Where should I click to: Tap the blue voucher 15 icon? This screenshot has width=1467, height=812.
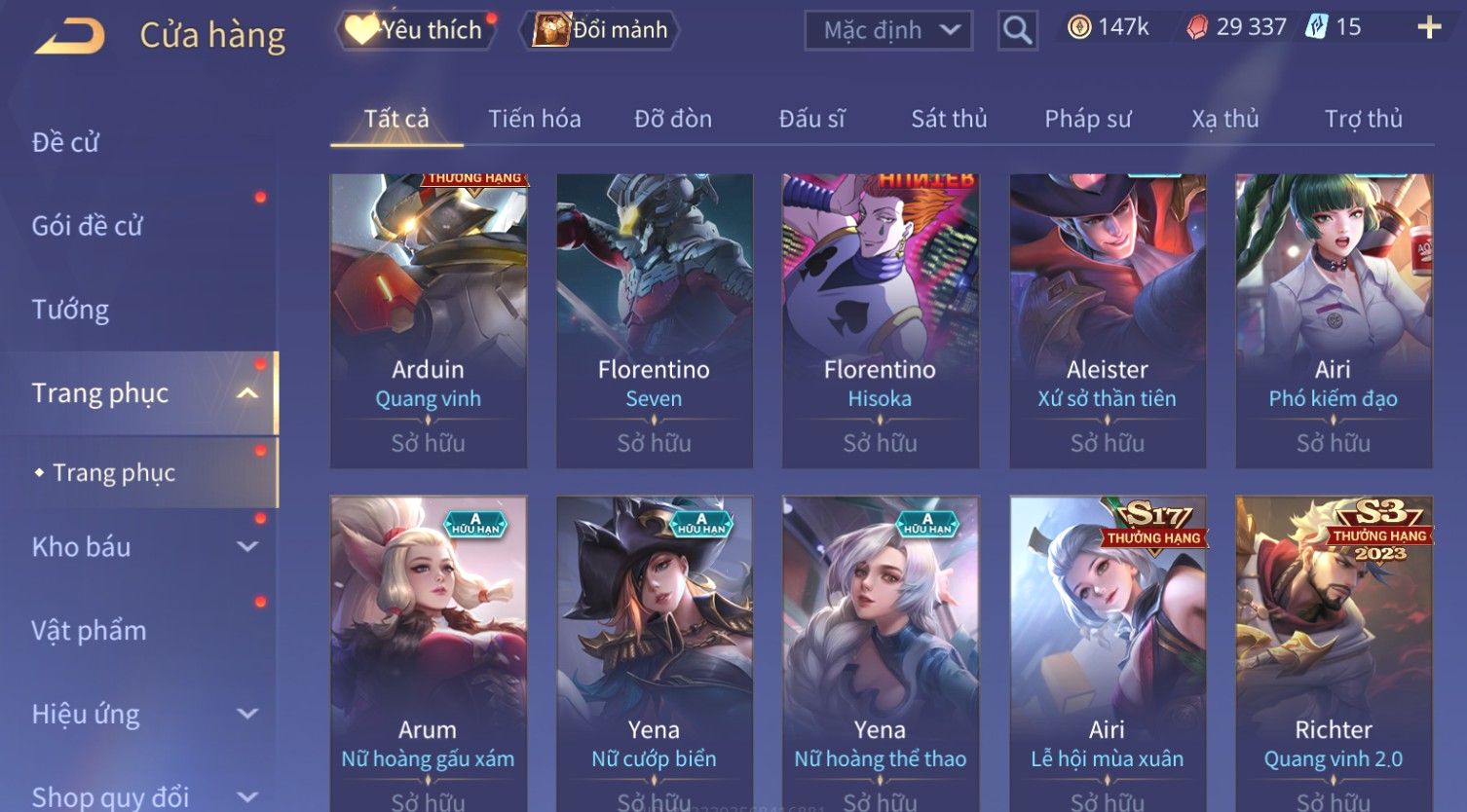pos(1316,27)
